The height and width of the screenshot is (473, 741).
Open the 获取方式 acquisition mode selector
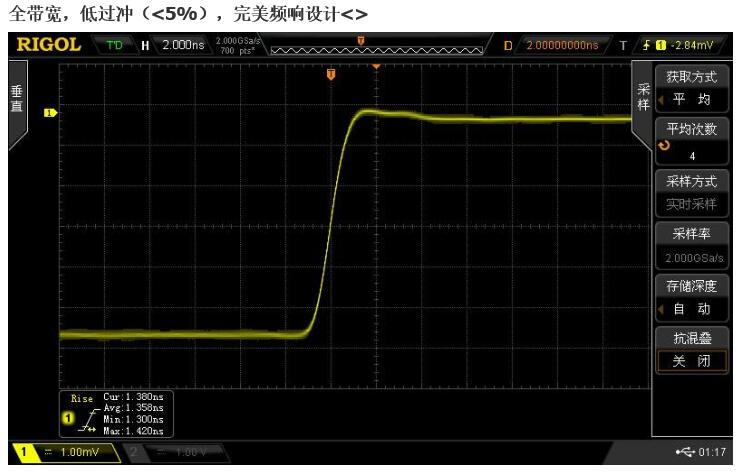click(x=691, y=88)
